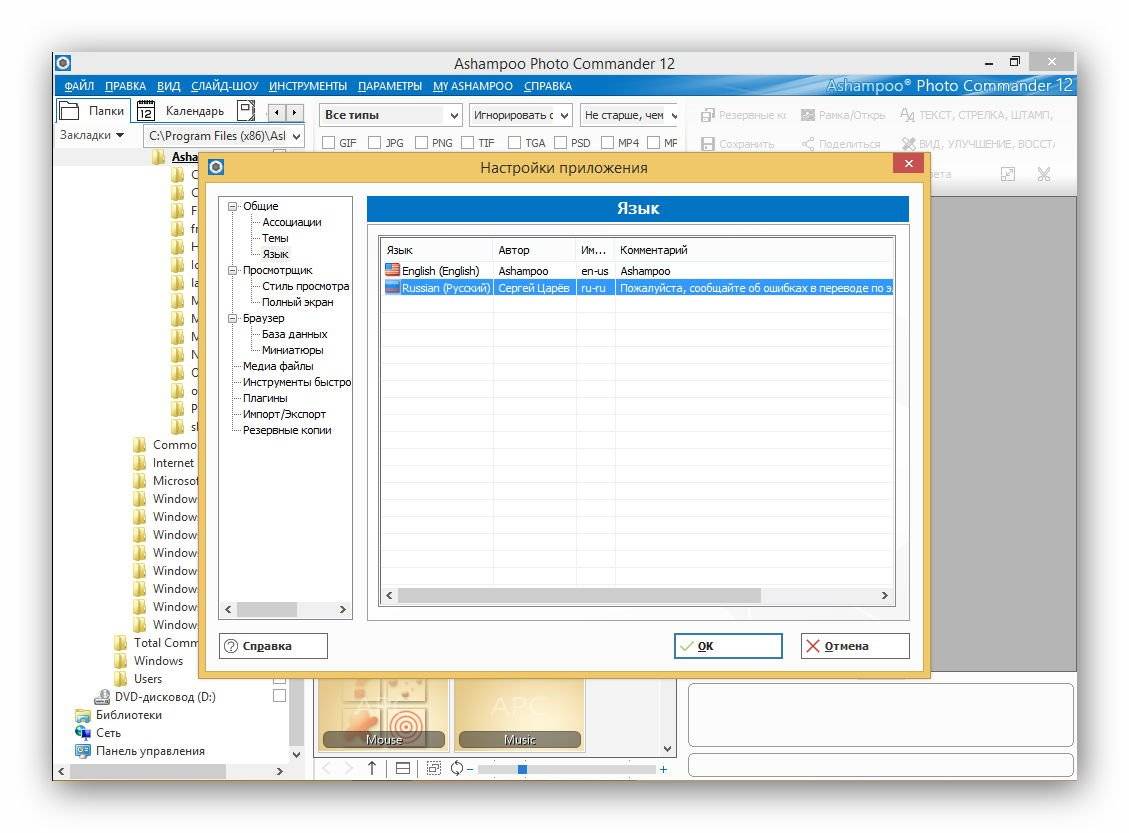Click the settings dialog title bar icon
The width and height of the screenshot is (1129, 833).
216,167
